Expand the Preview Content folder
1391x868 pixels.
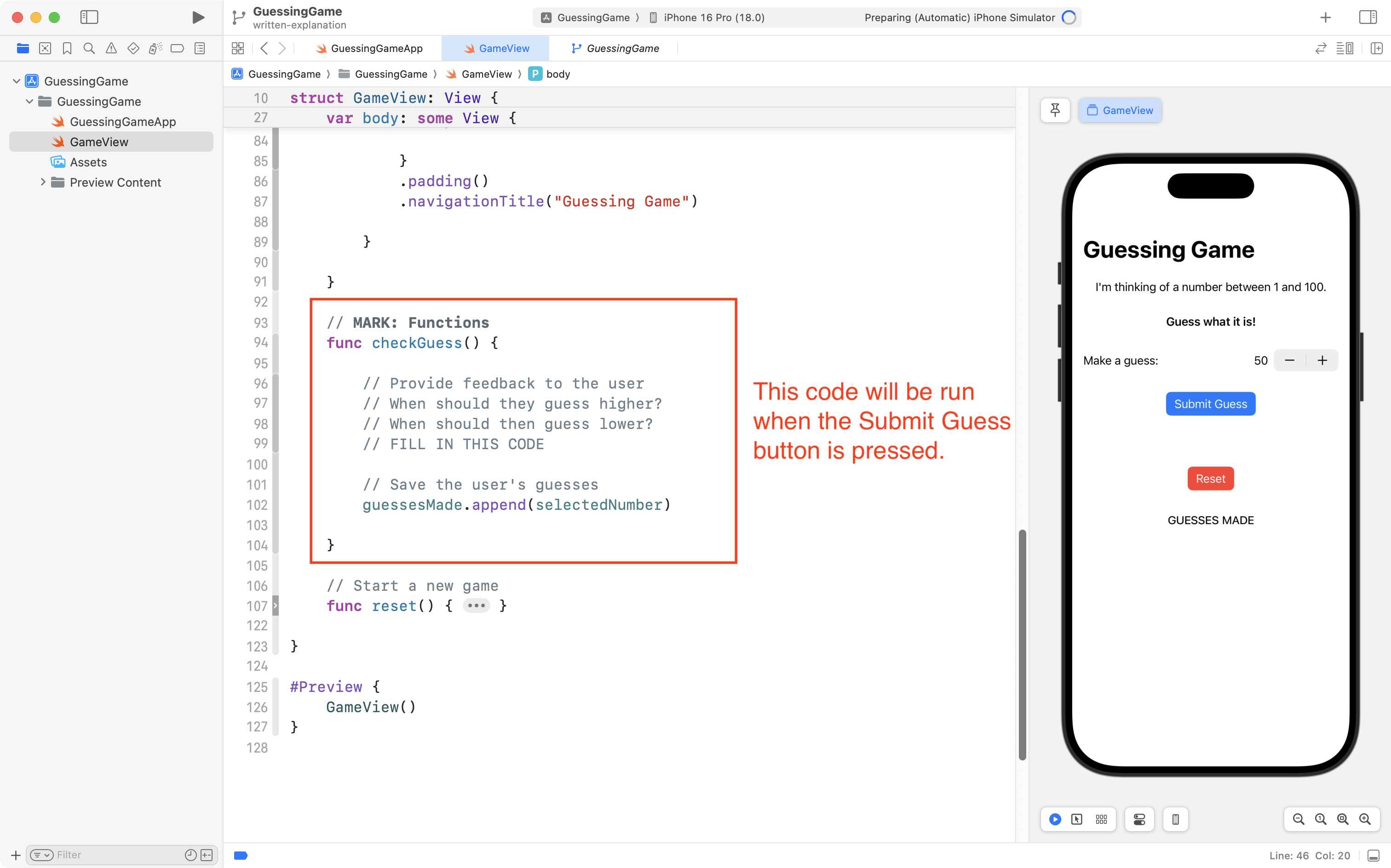(x=43, y=182)
